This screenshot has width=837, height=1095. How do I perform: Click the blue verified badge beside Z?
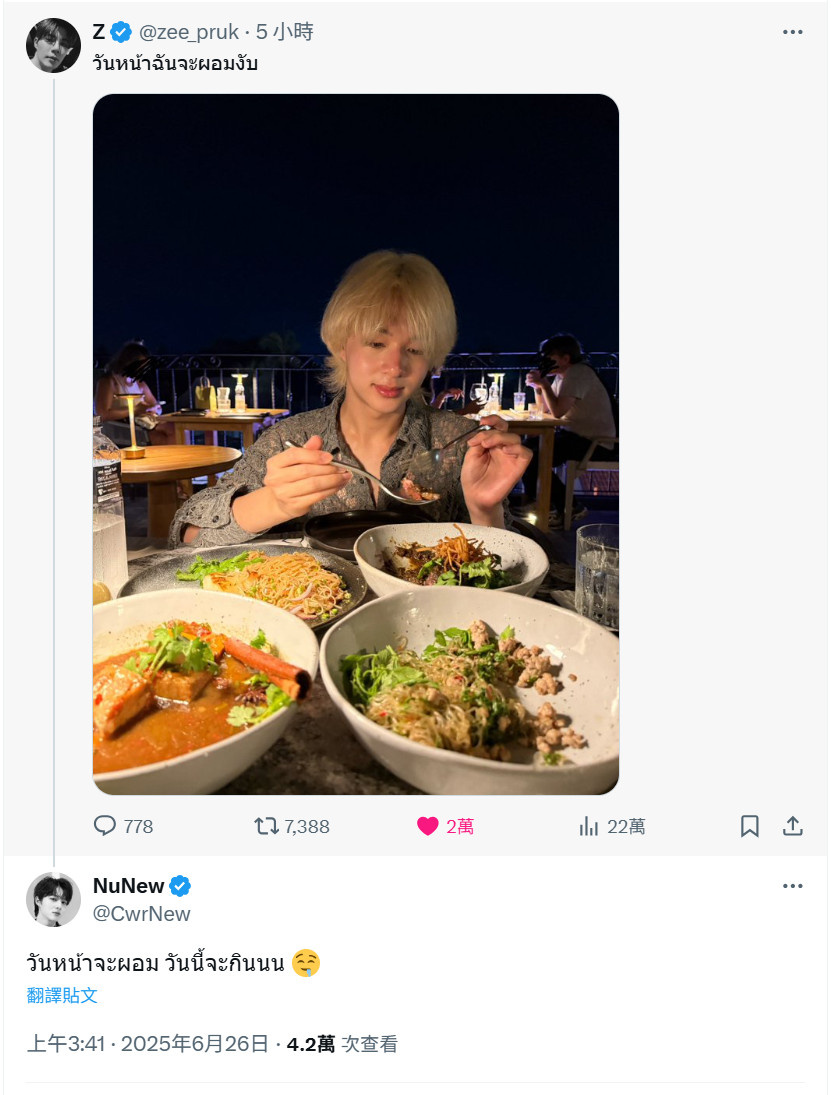point(121,31)
